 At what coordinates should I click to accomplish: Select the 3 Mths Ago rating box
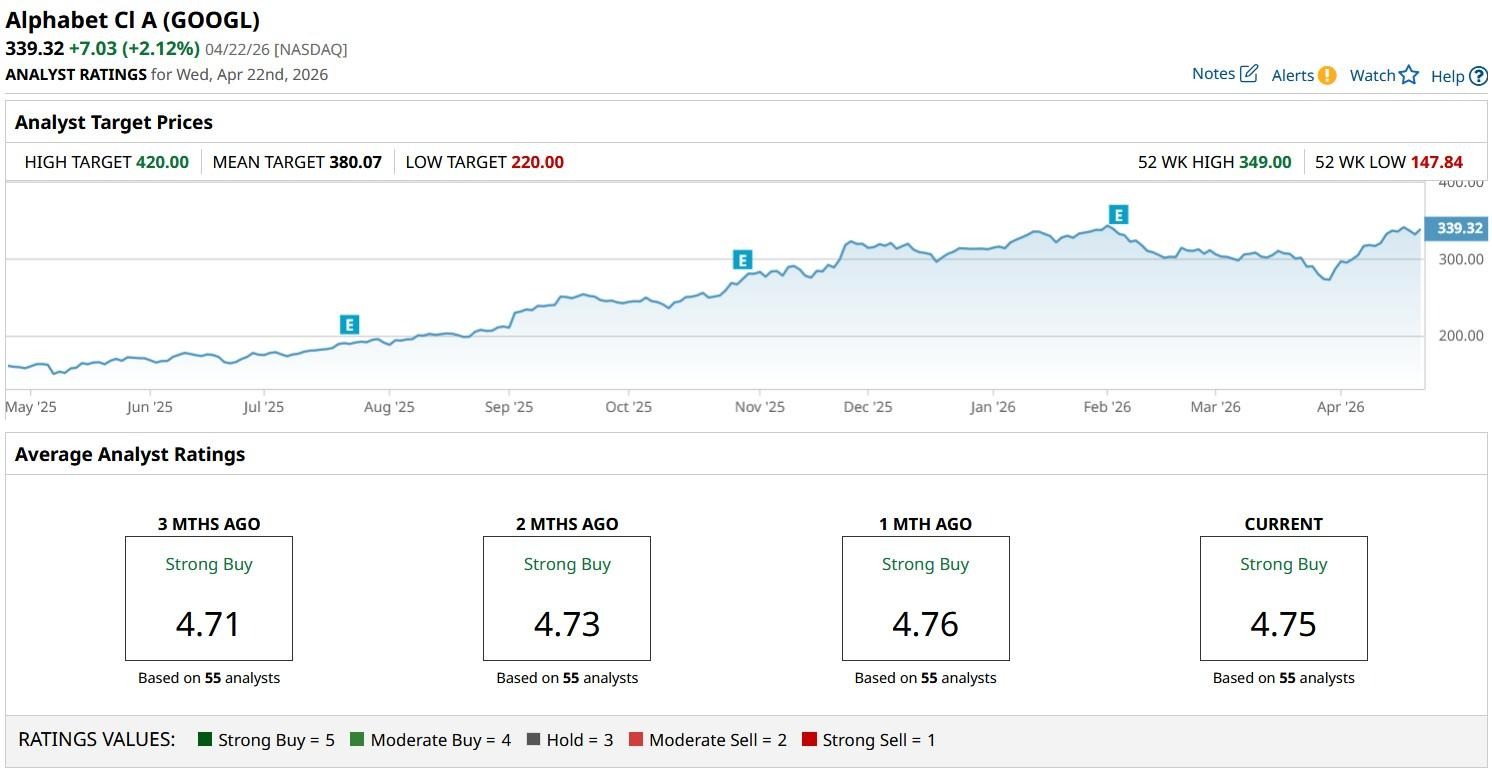(x=208, y=598)
